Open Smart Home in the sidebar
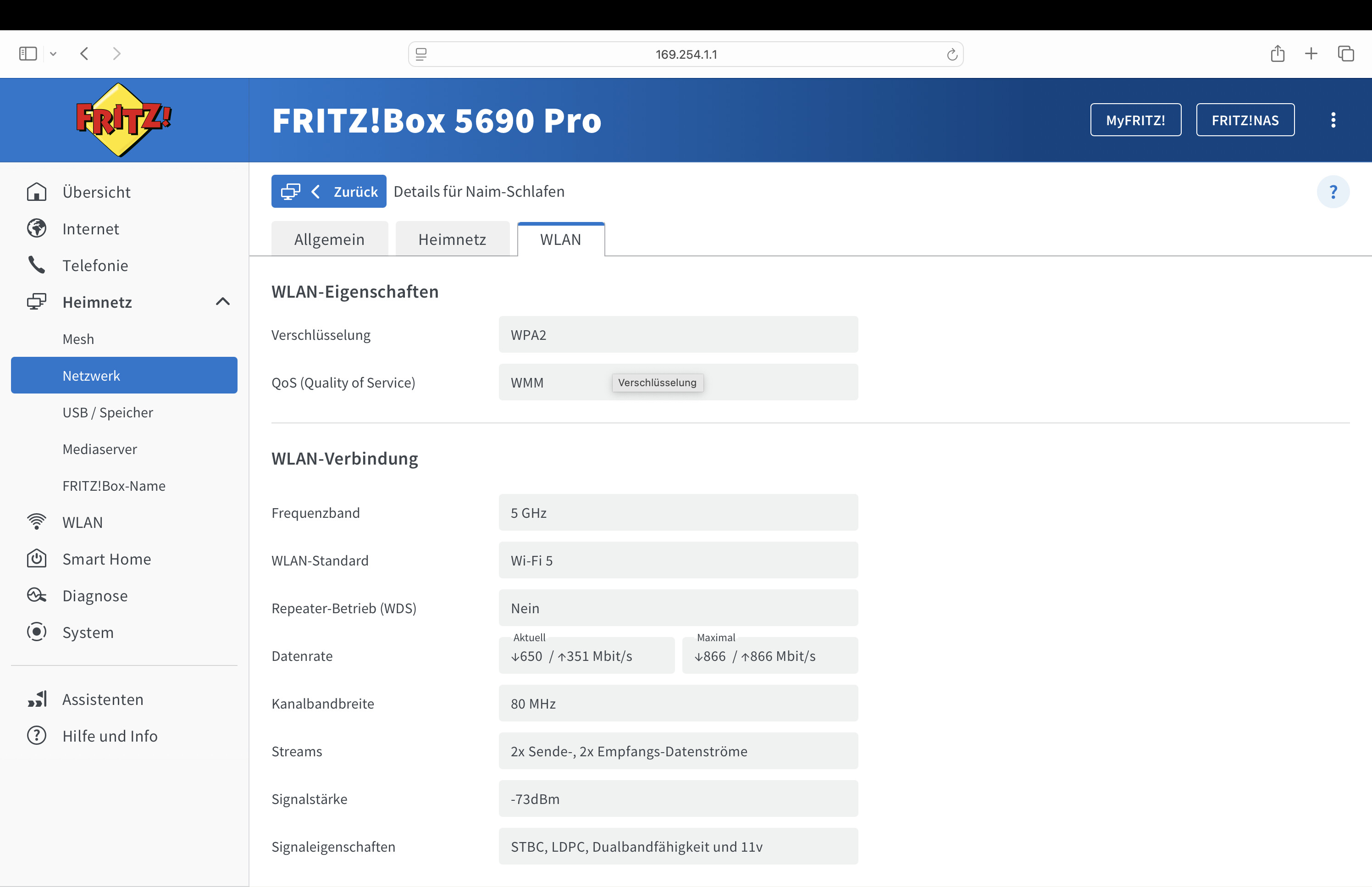The width and height of the screenshot is (1372, 887). coord(106,559)
